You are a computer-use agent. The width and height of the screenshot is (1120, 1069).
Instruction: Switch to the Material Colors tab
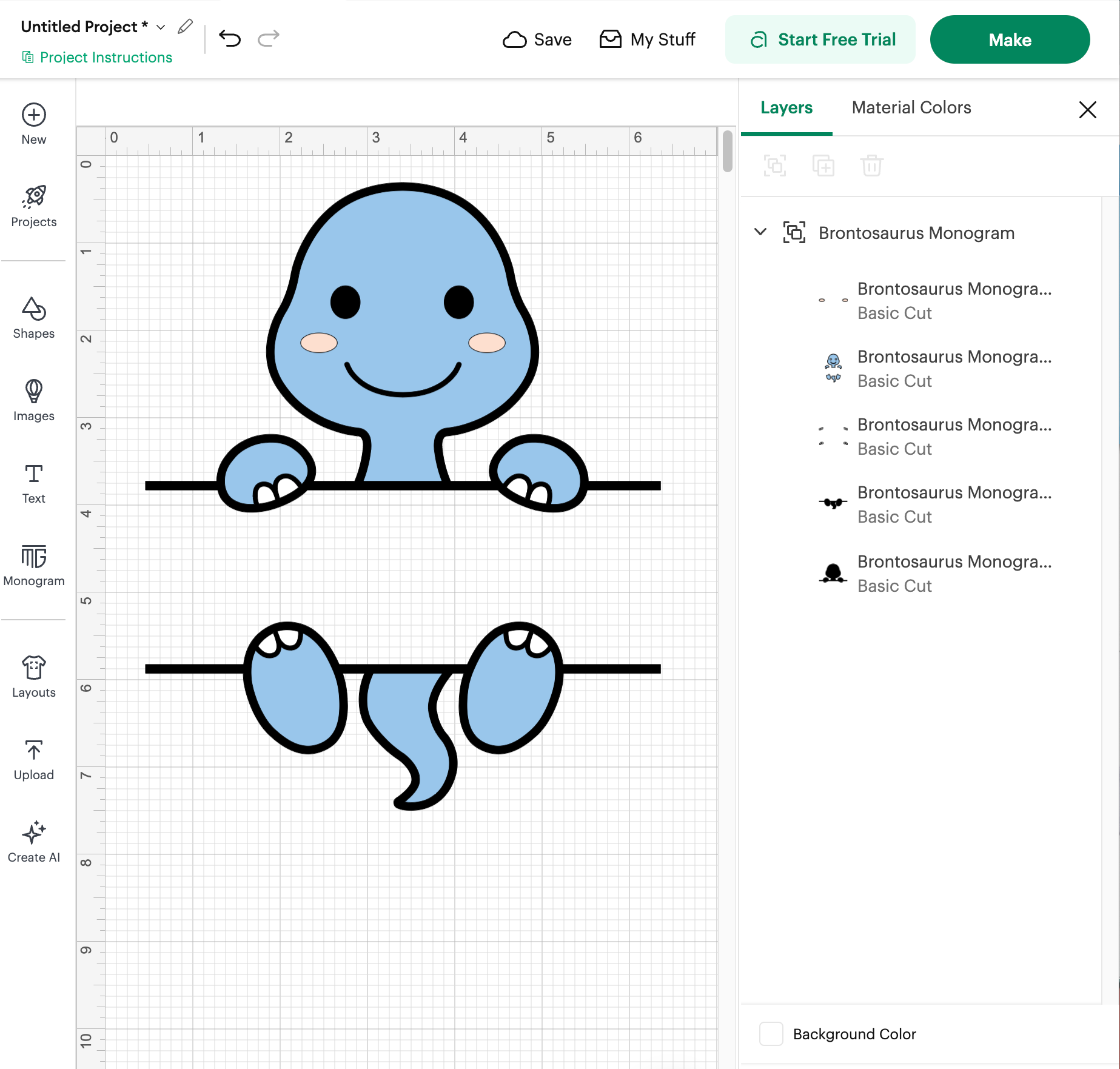click(911, 107)
